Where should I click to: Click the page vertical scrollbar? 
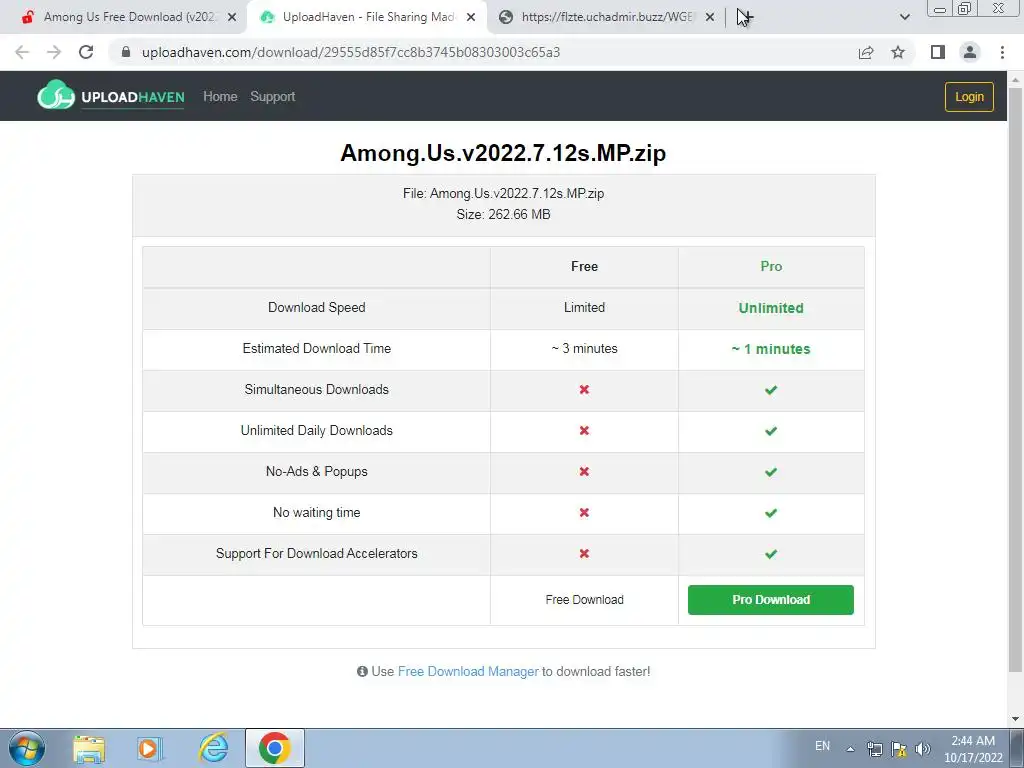[x=1016, y=379]
